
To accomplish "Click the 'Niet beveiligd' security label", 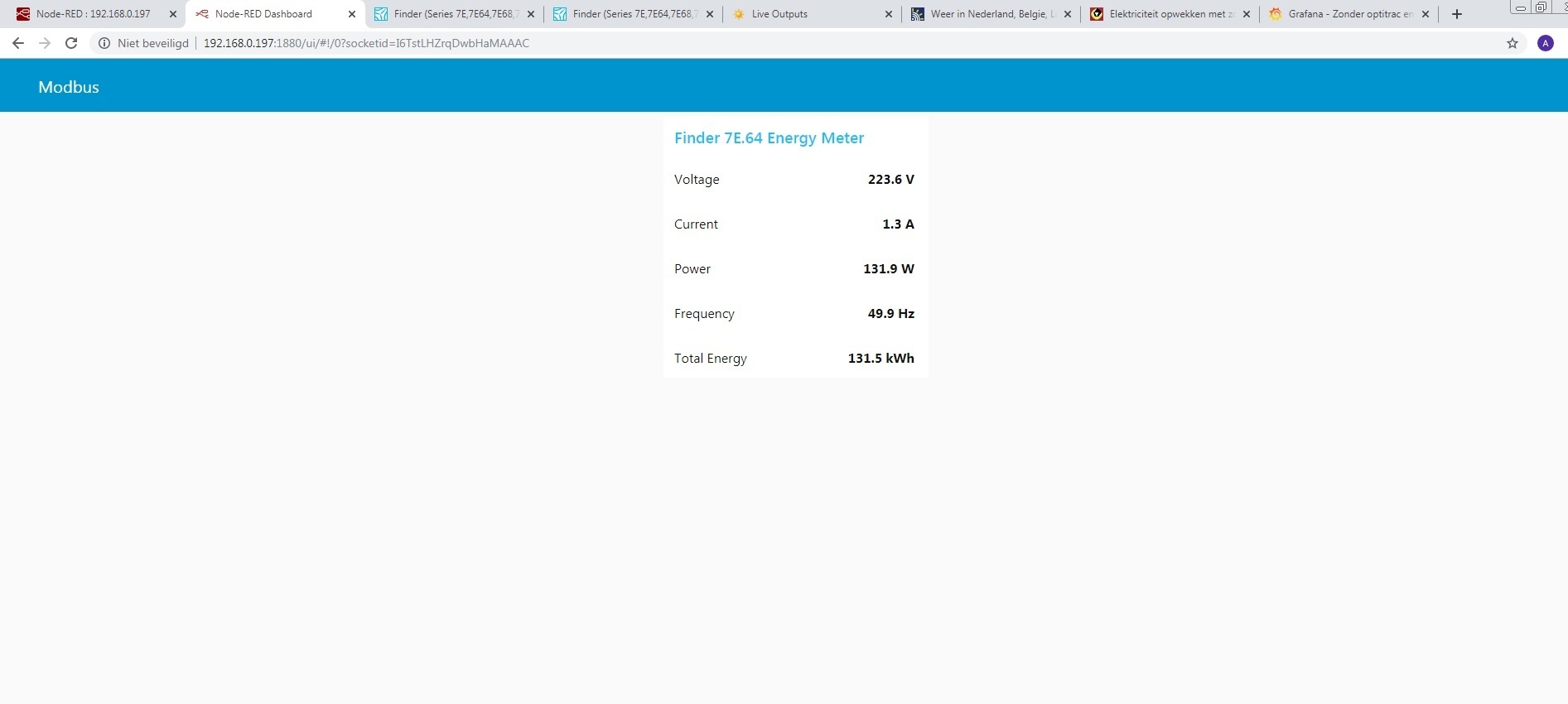I will [x=153, y=43].
